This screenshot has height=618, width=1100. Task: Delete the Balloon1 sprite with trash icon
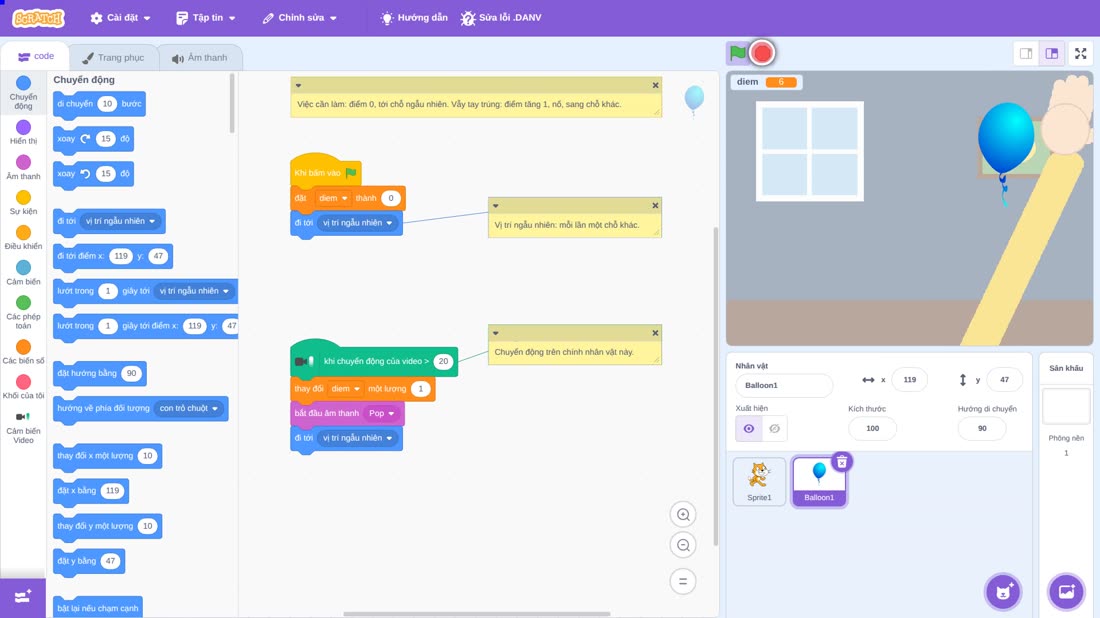point(842,462)
